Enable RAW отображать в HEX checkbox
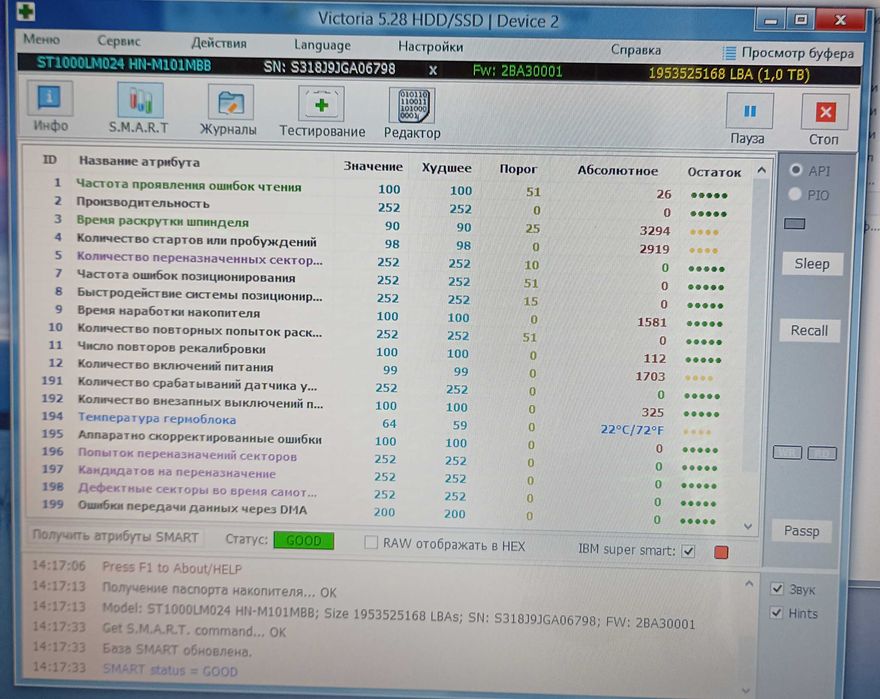This screenshot has height=699, width=880. [370, 543]
